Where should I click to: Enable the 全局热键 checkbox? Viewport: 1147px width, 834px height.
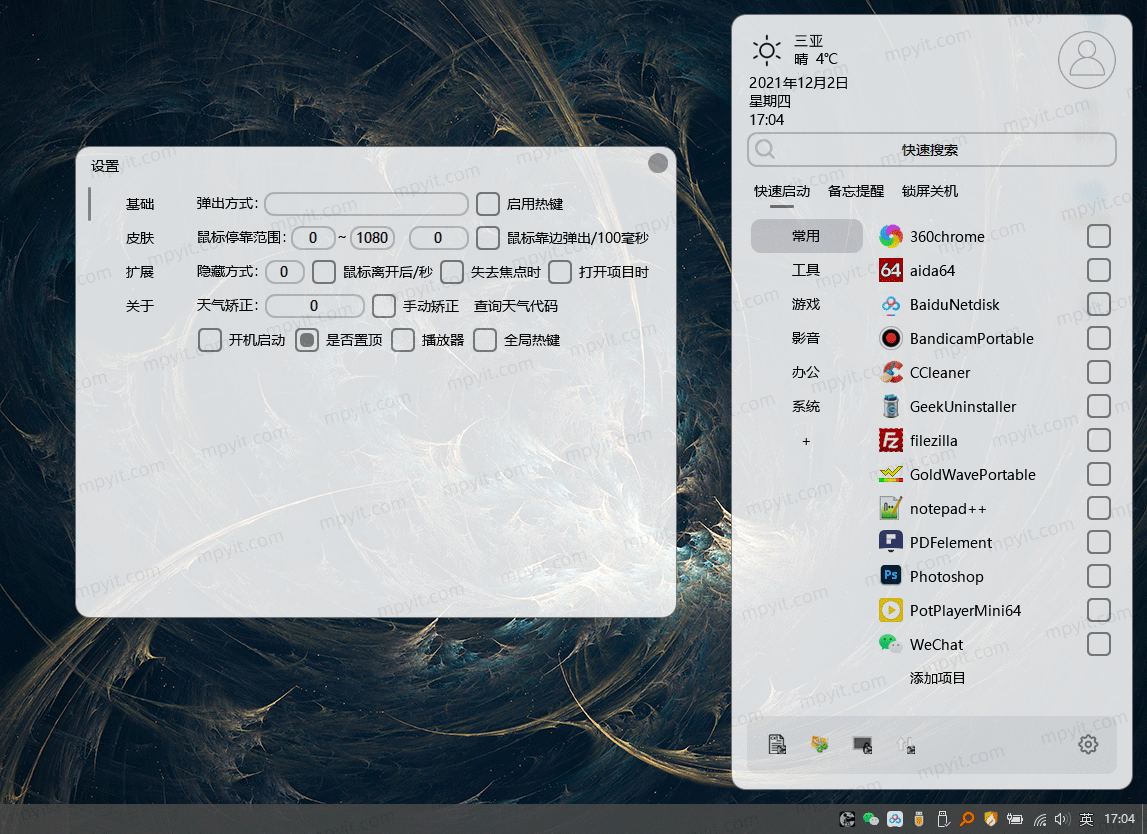click(x=485, y=340)
